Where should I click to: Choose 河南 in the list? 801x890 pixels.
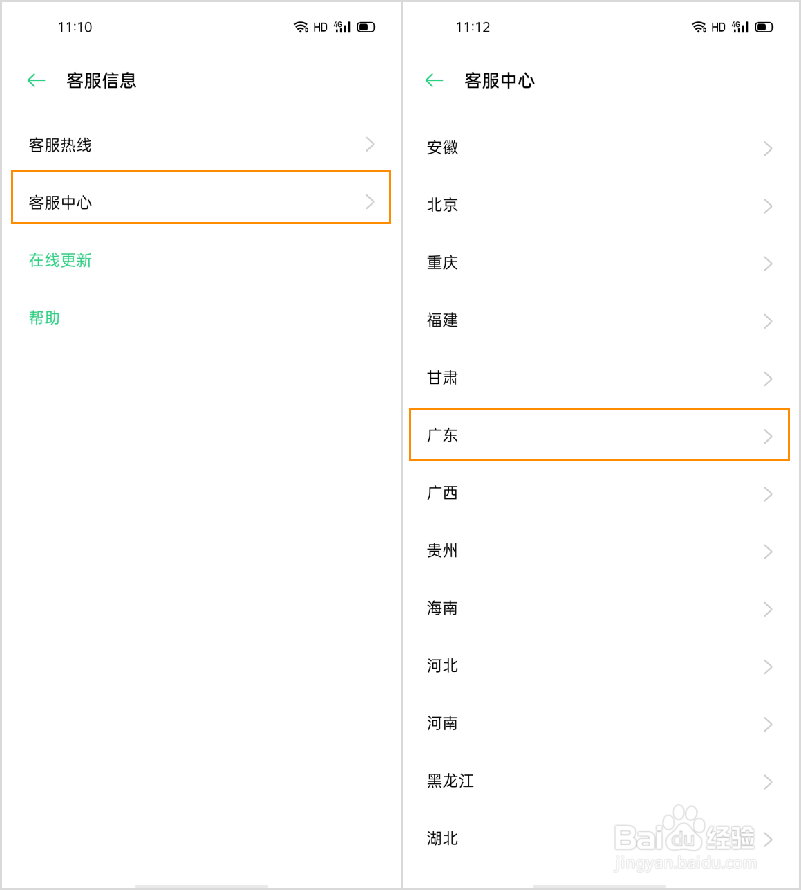point(599,724)
